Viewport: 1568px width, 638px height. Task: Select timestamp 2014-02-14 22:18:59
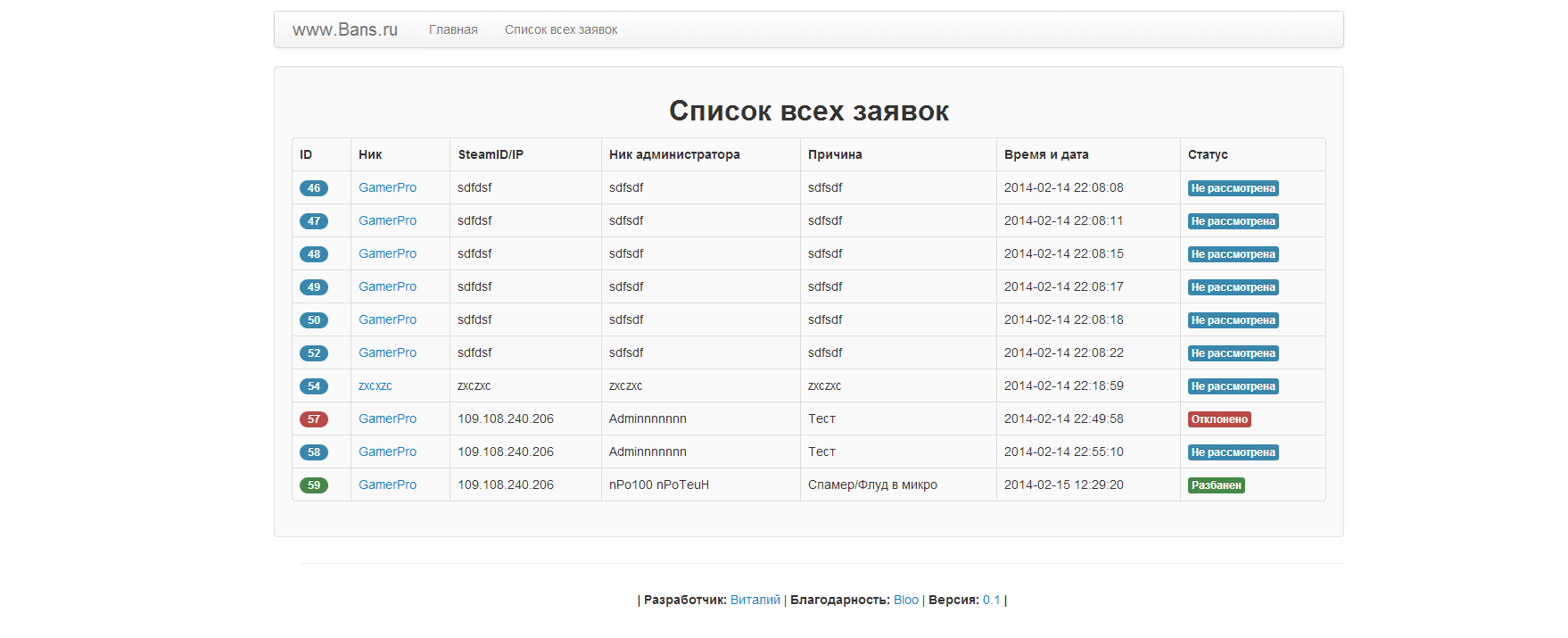pyautogui.click(x=1064, y=385)
